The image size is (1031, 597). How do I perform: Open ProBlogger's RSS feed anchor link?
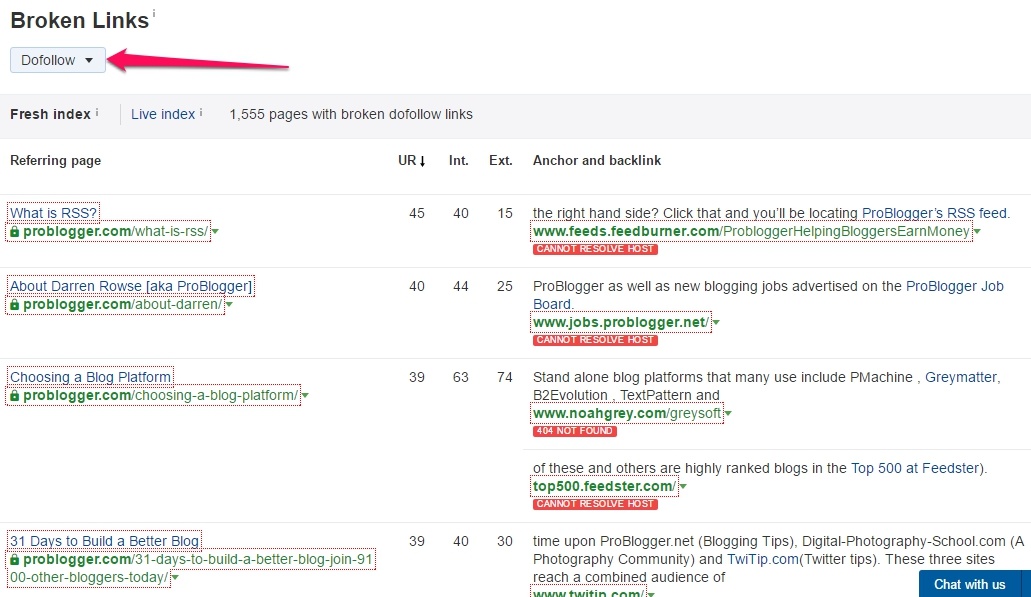point(934,213)
